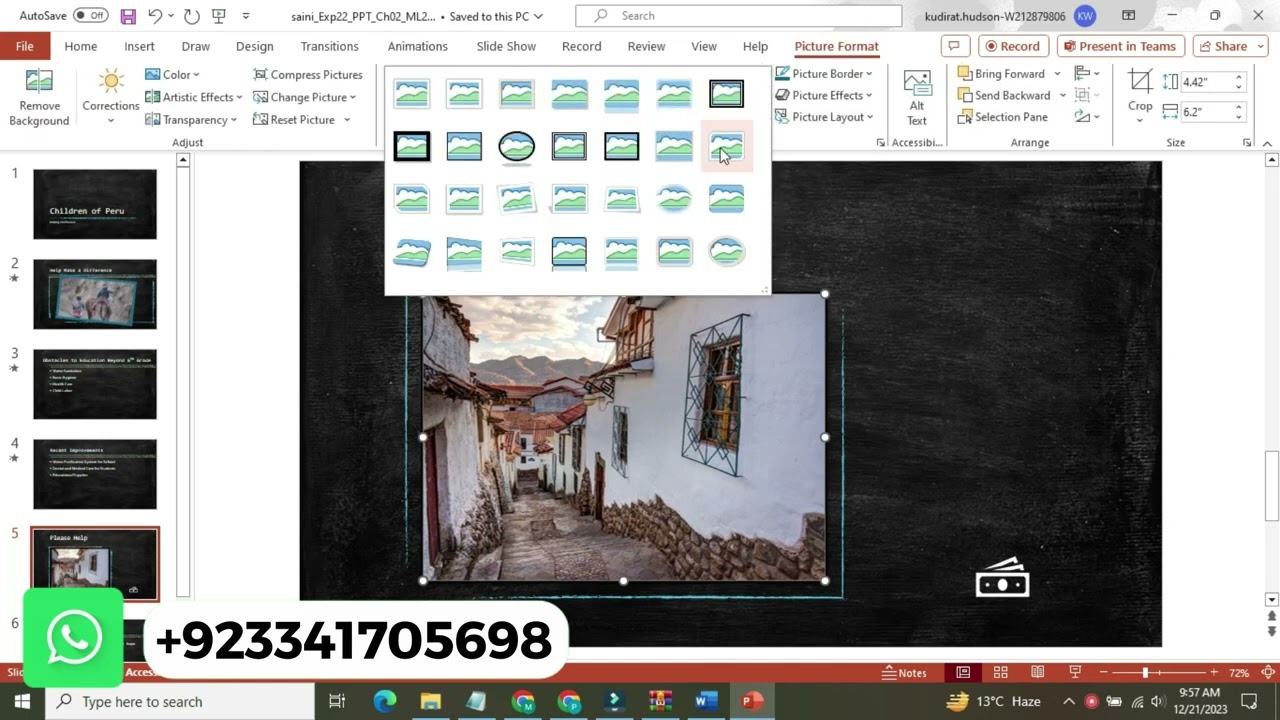Open the Corrections tool
Image resolution: width=1280 pixels, height=720 pixels.
coord(110,98)
